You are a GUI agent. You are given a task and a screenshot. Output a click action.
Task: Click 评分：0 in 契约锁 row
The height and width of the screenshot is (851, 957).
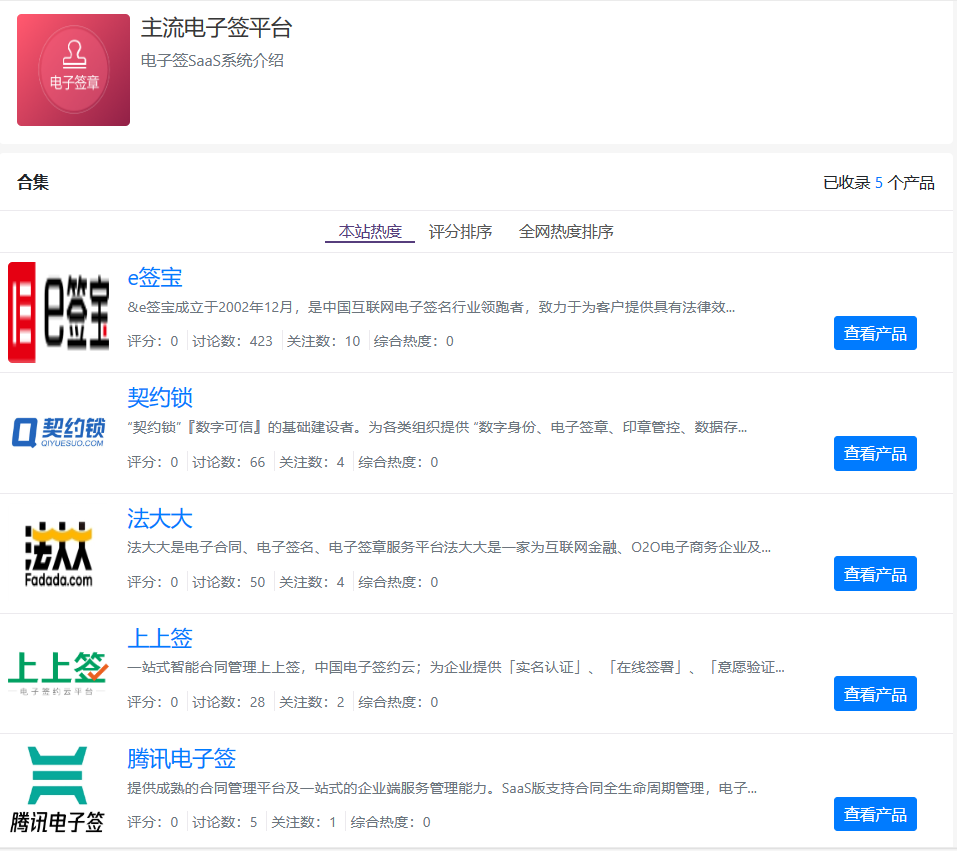pos(153,462)
